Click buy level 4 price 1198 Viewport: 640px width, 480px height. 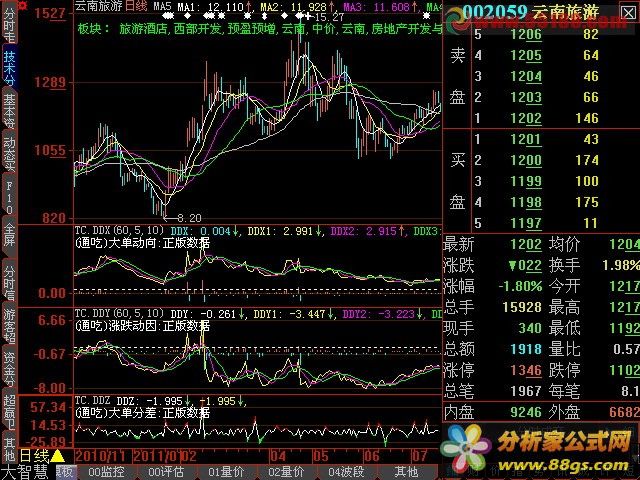(x=526, y=202)
